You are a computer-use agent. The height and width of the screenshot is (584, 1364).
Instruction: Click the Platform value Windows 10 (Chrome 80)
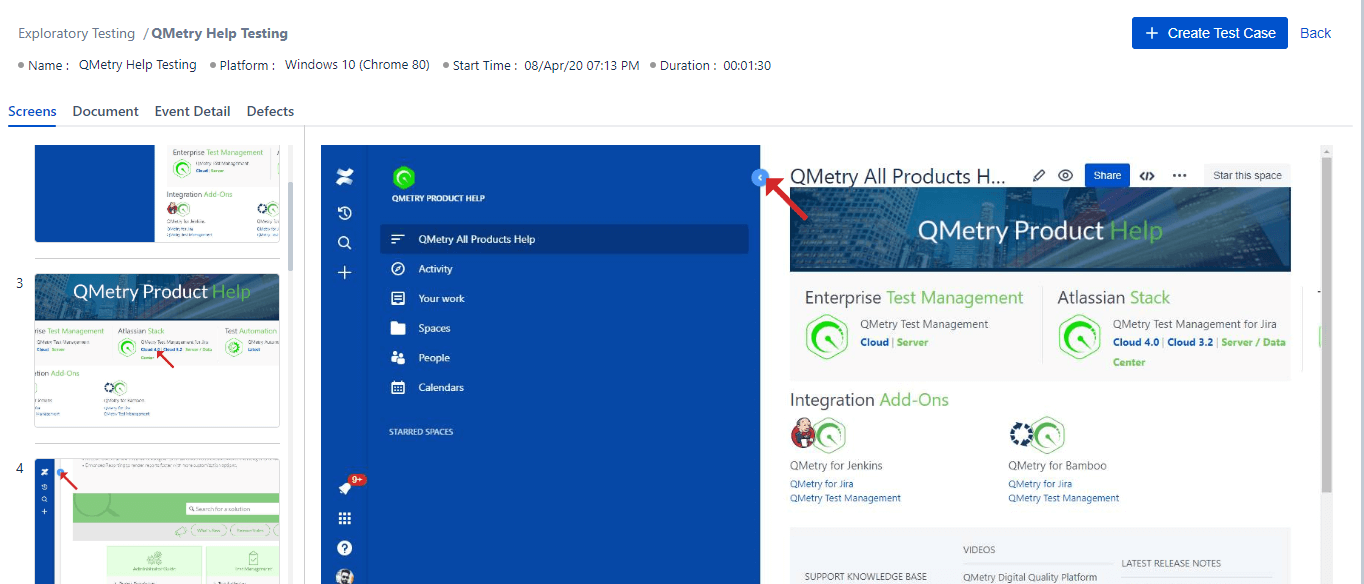357,65
